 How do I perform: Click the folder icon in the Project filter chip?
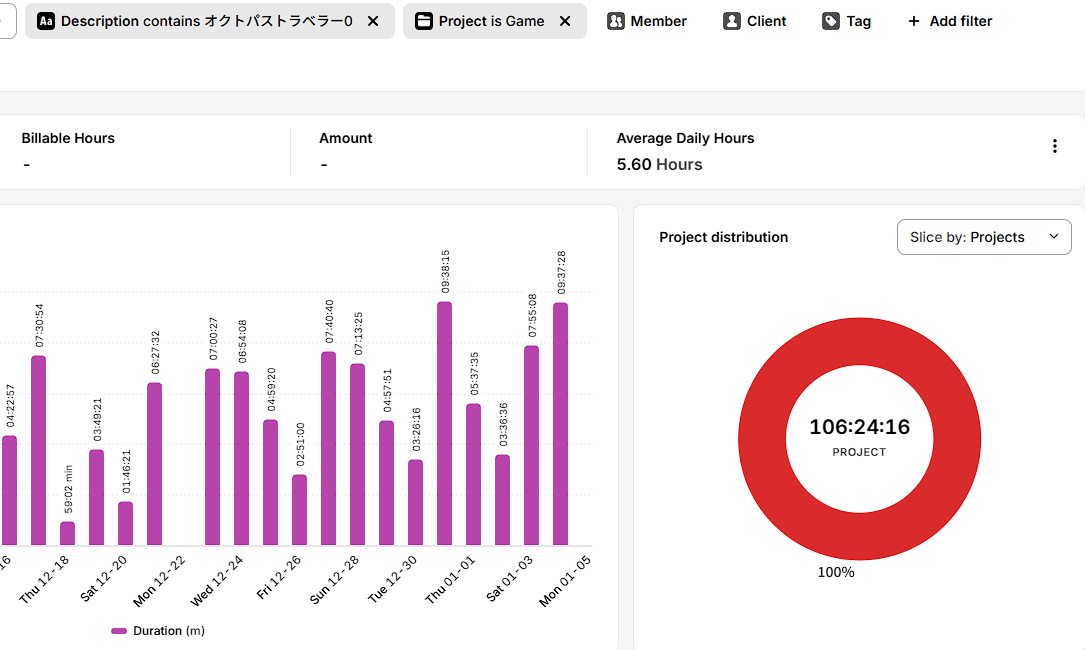tap(424, 21)
